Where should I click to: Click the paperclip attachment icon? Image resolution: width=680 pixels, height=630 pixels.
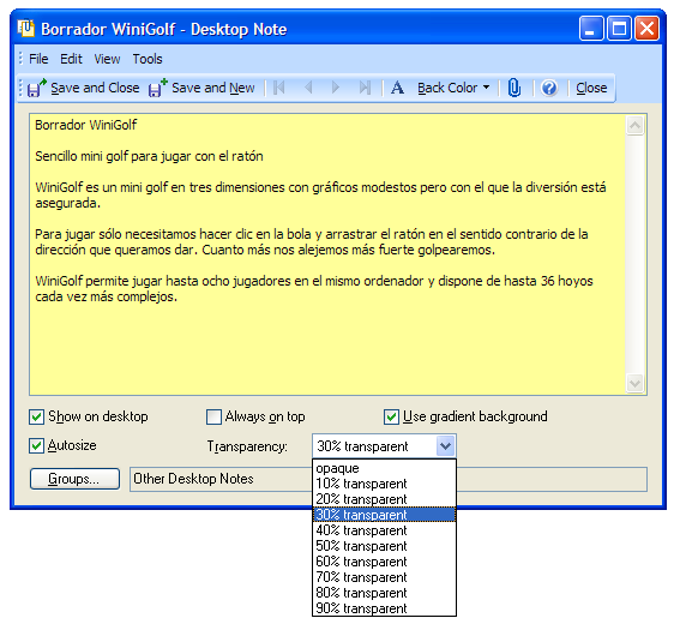point(514,88)
